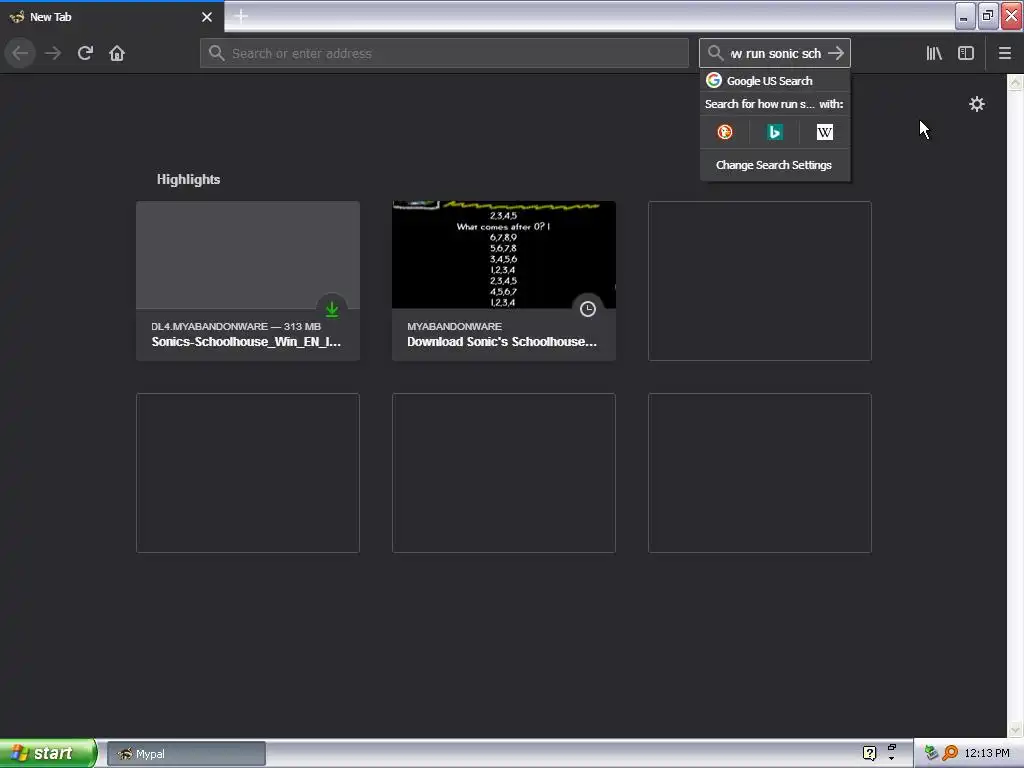Click the history clock badge icon
1024x768 pixels.
pyautogui.click(x=588, y=309)
